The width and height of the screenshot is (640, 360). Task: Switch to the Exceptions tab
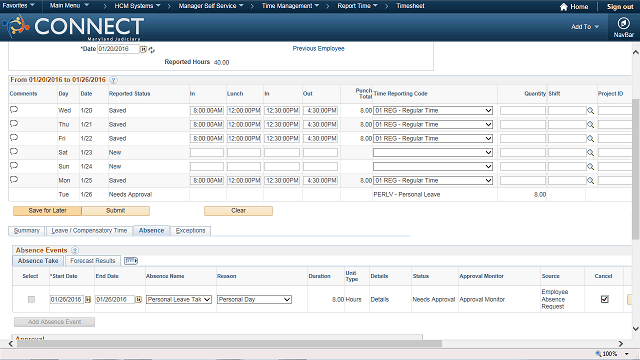tap(191, 231)
